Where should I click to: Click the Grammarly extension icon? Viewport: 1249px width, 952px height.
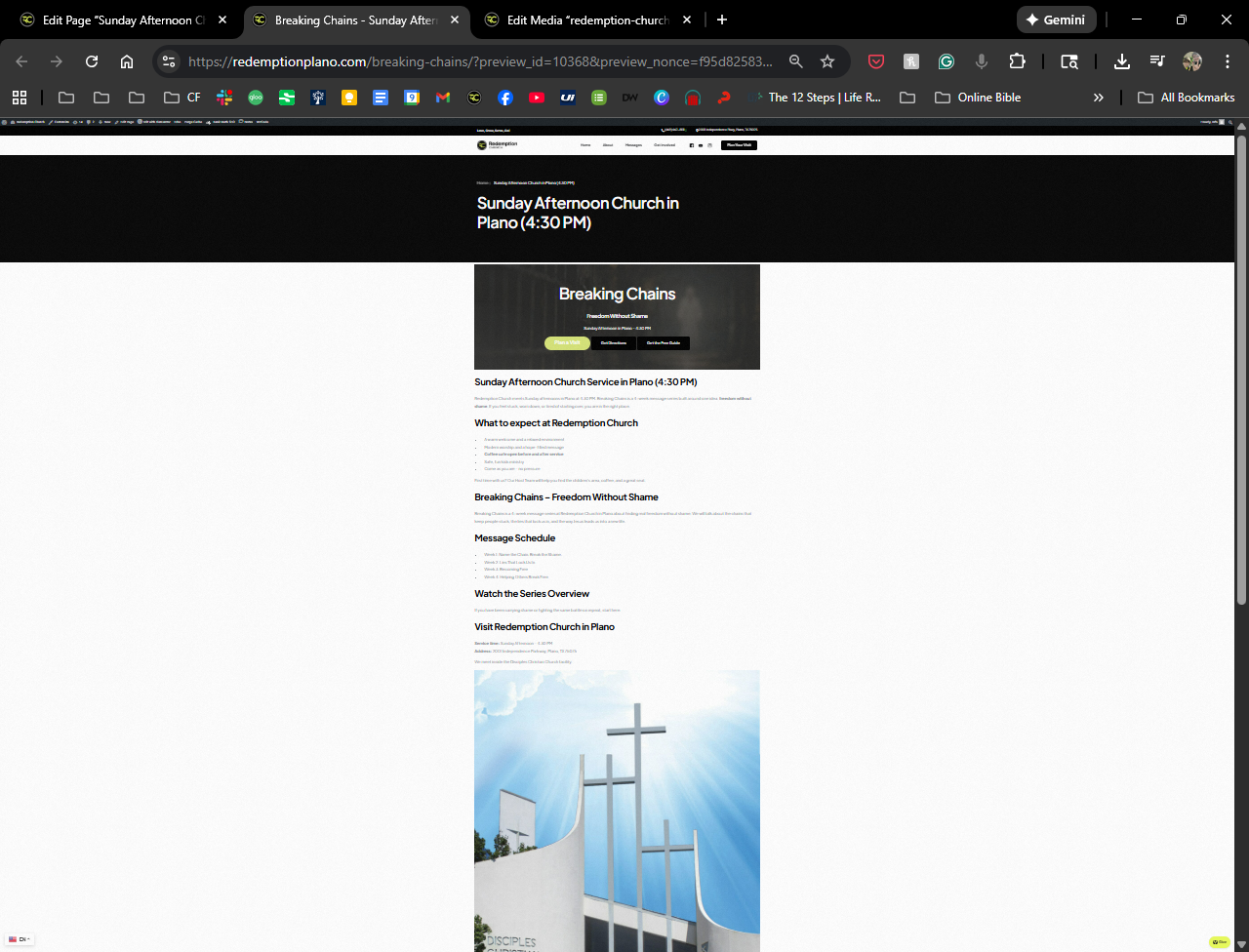[x=946, y=61]
